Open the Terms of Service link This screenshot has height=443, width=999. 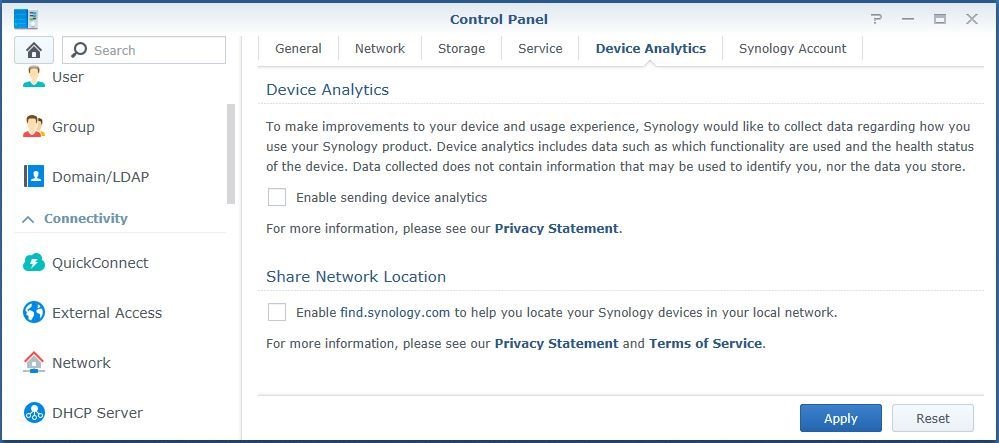[705, 343]
